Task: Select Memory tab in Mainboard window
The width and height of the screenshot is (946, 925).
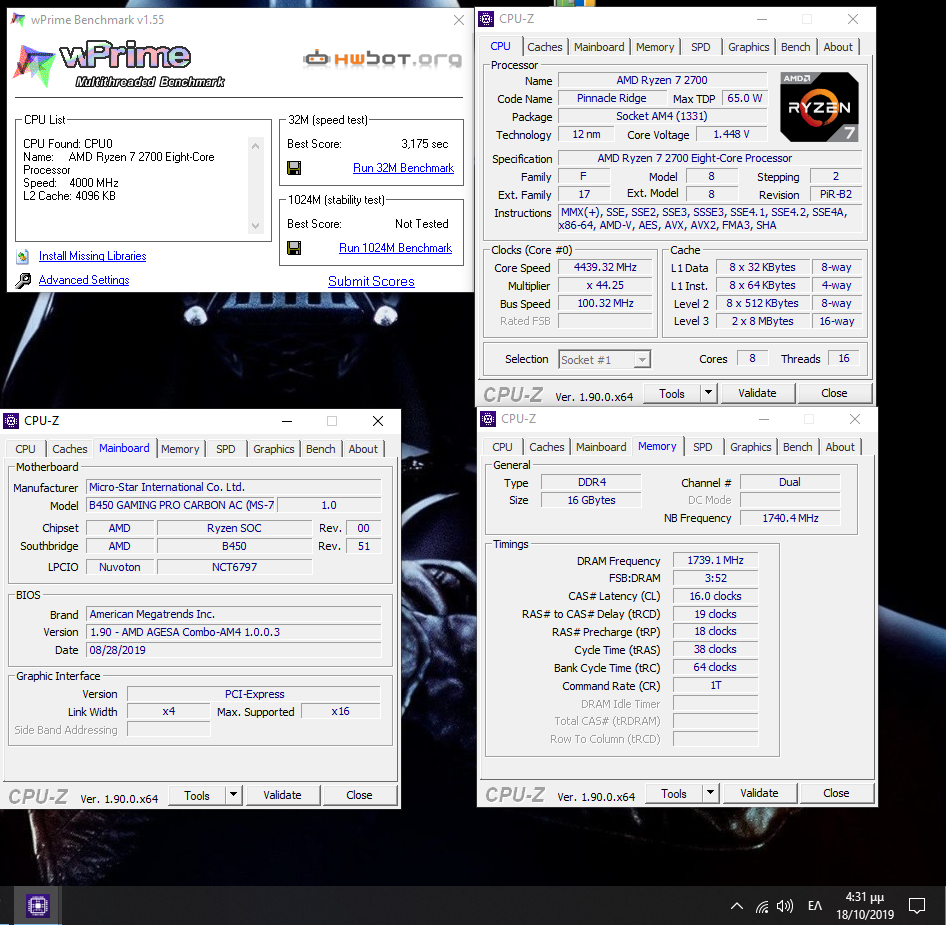Action: coord(180,449)
